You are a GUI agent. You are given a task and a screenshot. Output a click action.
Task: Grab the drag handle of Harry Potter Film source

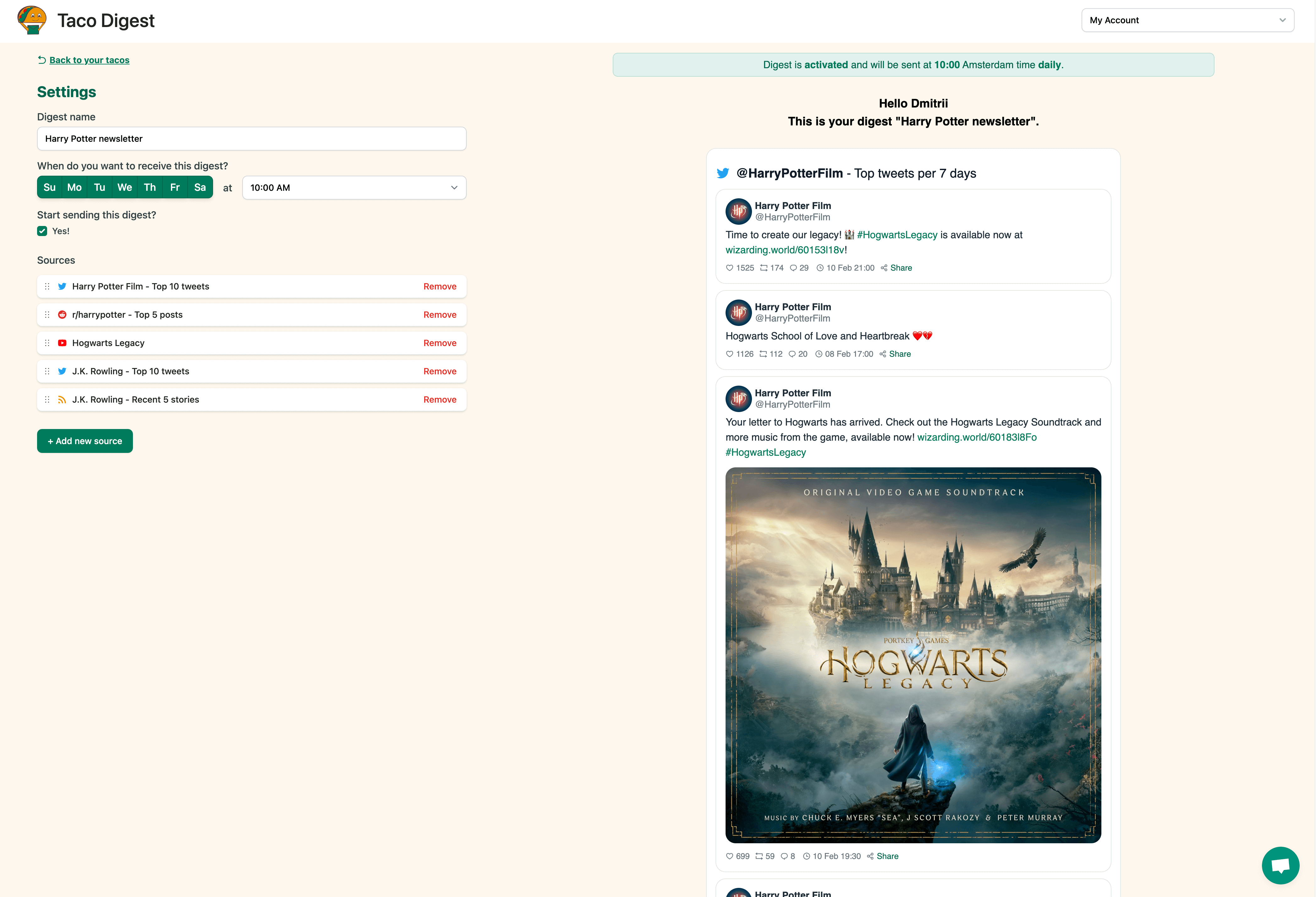47,287
